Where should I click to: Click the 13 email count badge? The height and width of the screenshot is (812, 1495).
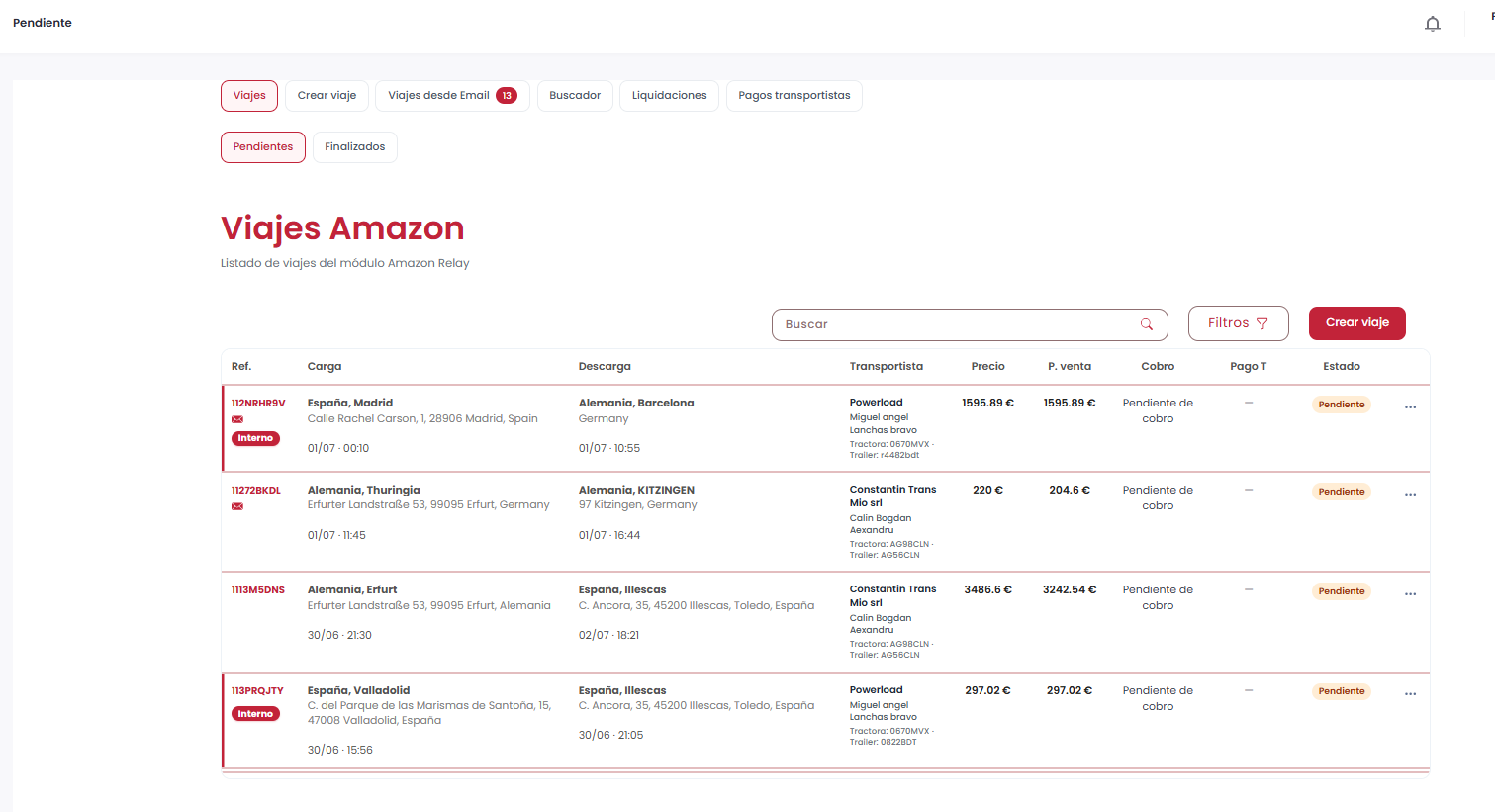[507, 96]
